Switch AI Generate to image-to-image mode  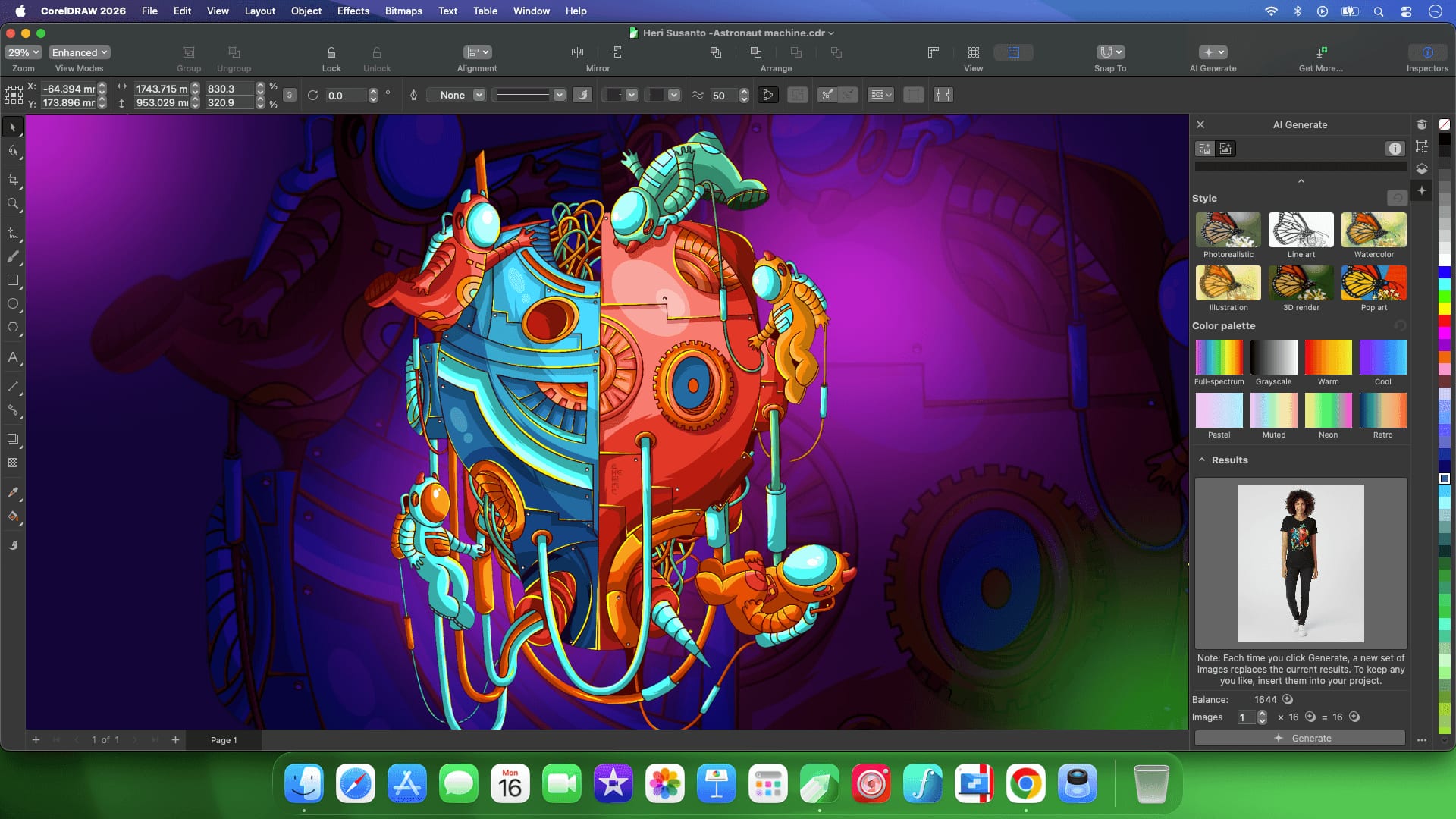1225,149
